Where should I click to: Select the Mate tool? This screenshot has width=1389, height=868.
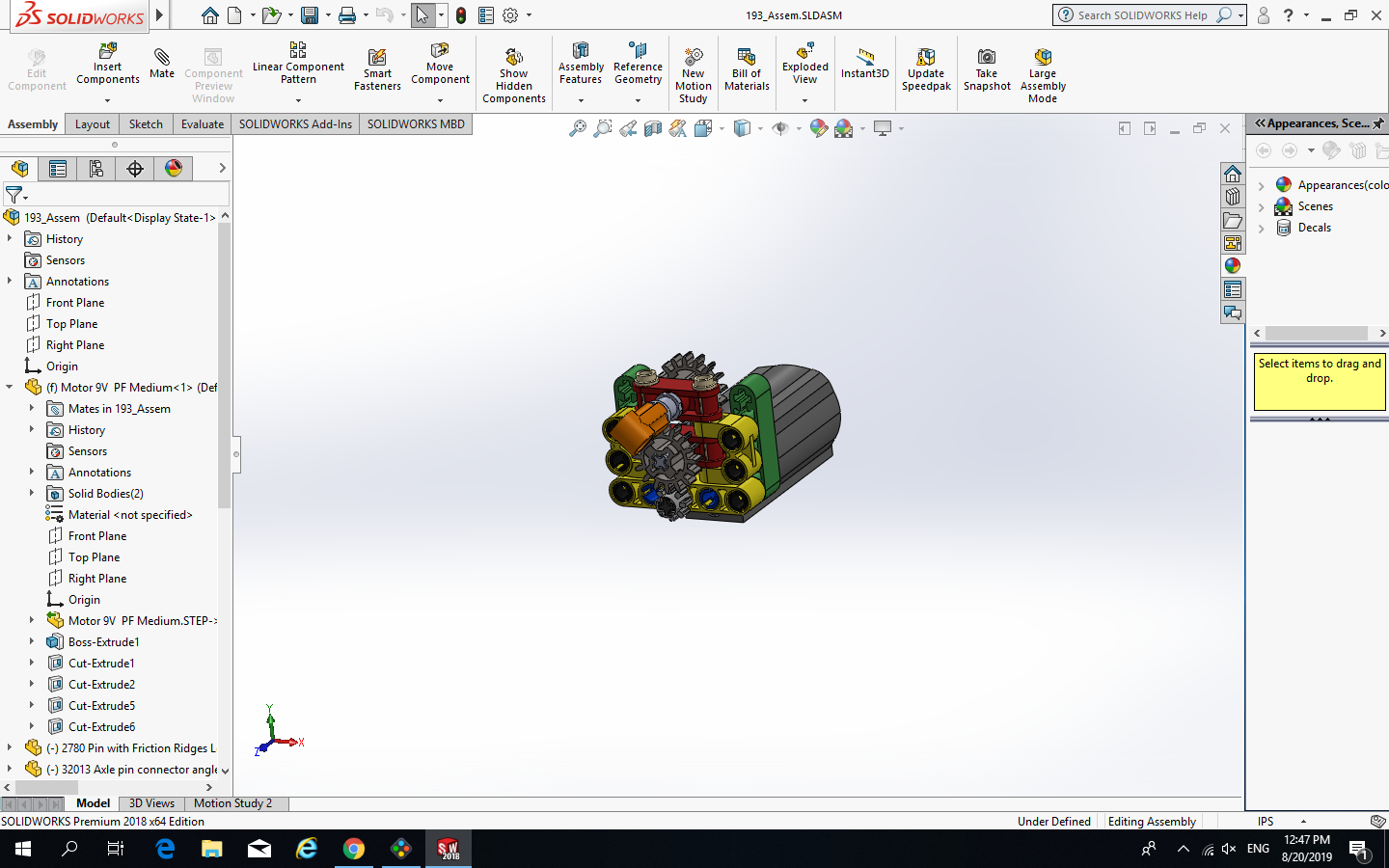[162, 62]
